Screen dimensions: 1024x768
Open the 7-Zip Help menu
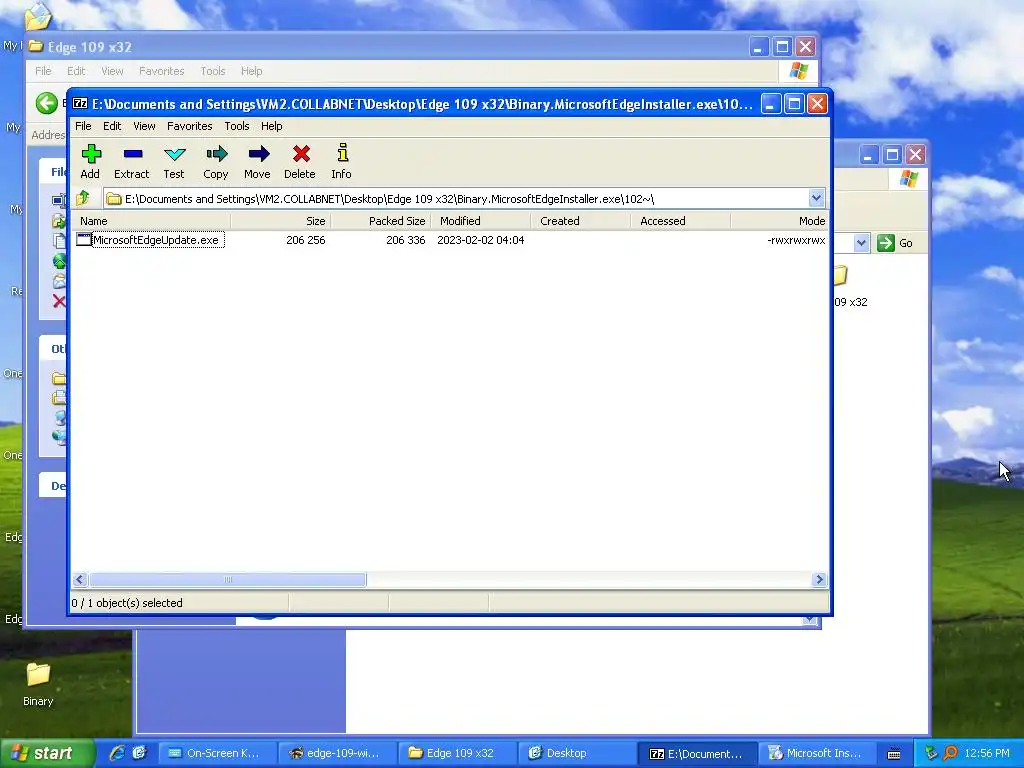point(271,126)
